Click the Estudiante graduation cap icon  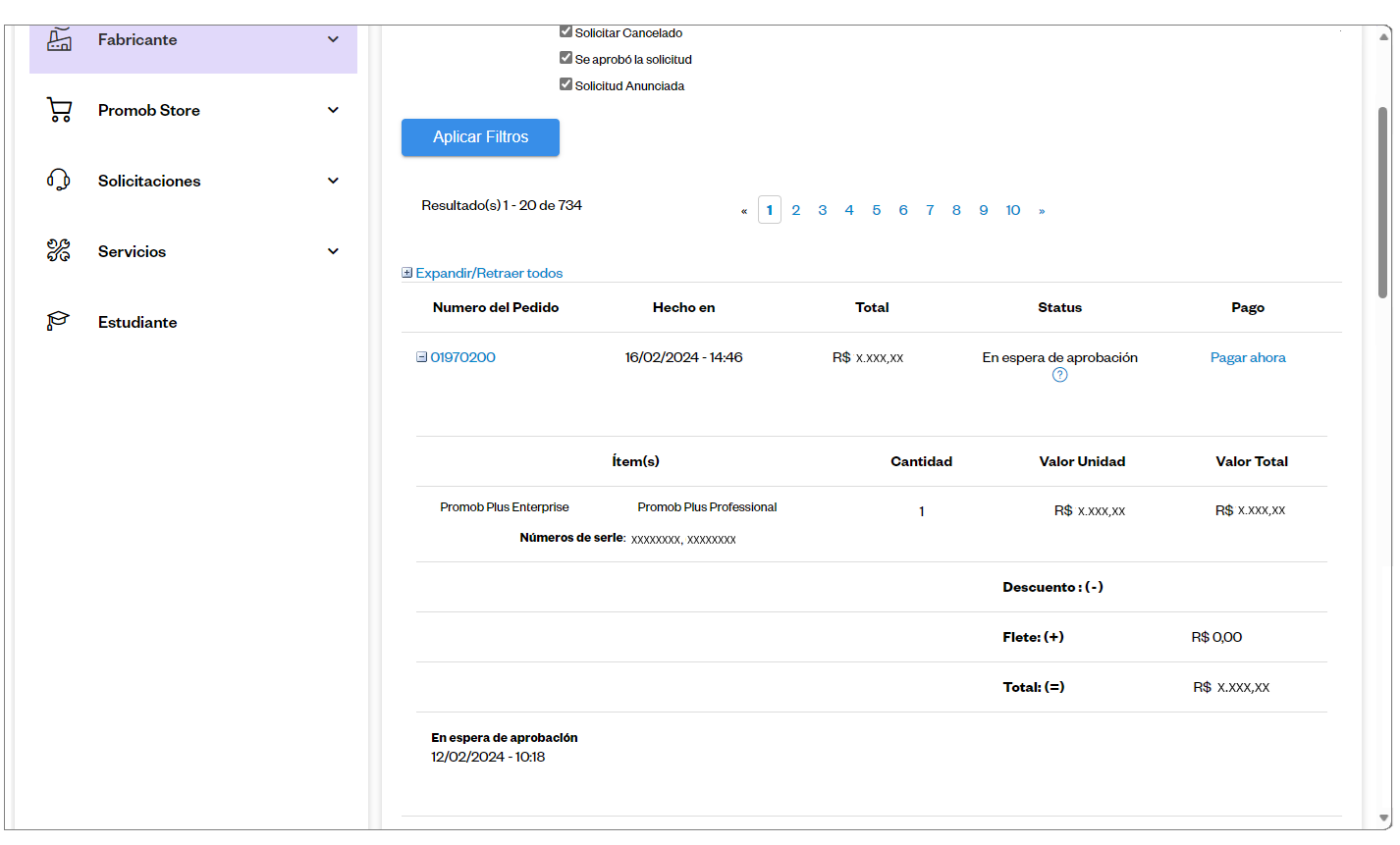click(59, 321)
